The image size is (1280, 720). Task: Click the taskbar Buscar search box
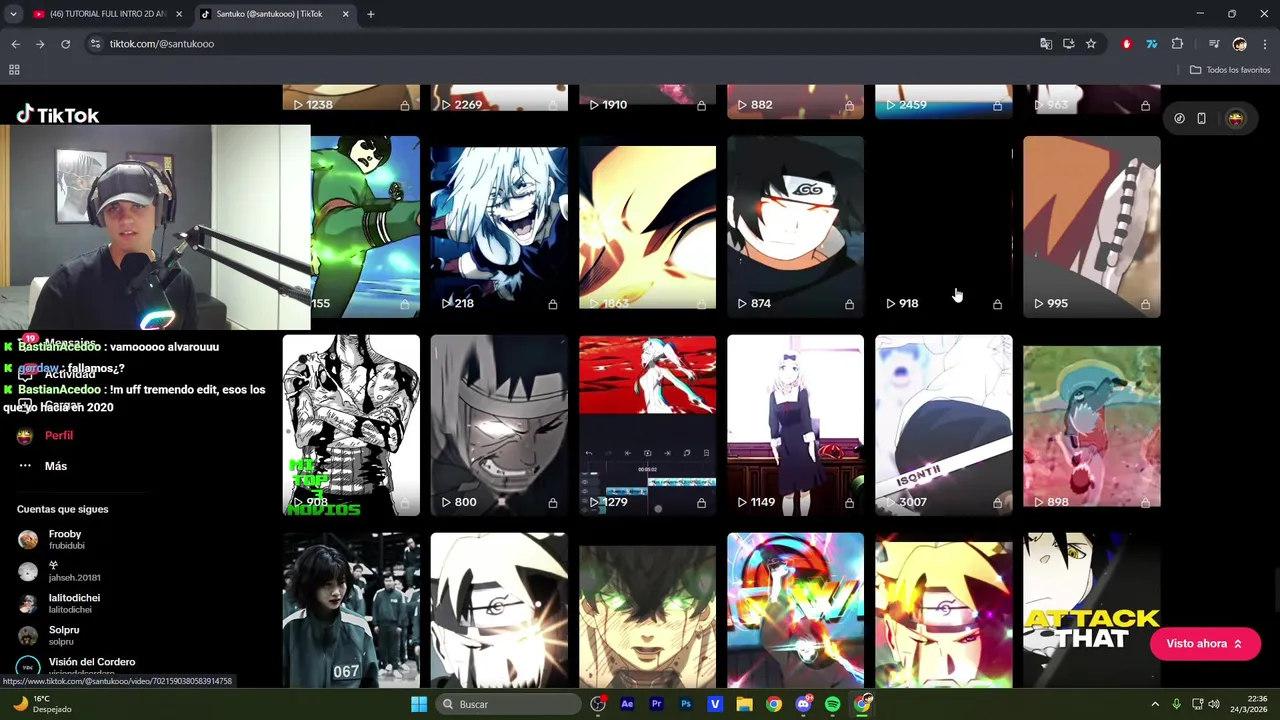click(x=509, y=704)
